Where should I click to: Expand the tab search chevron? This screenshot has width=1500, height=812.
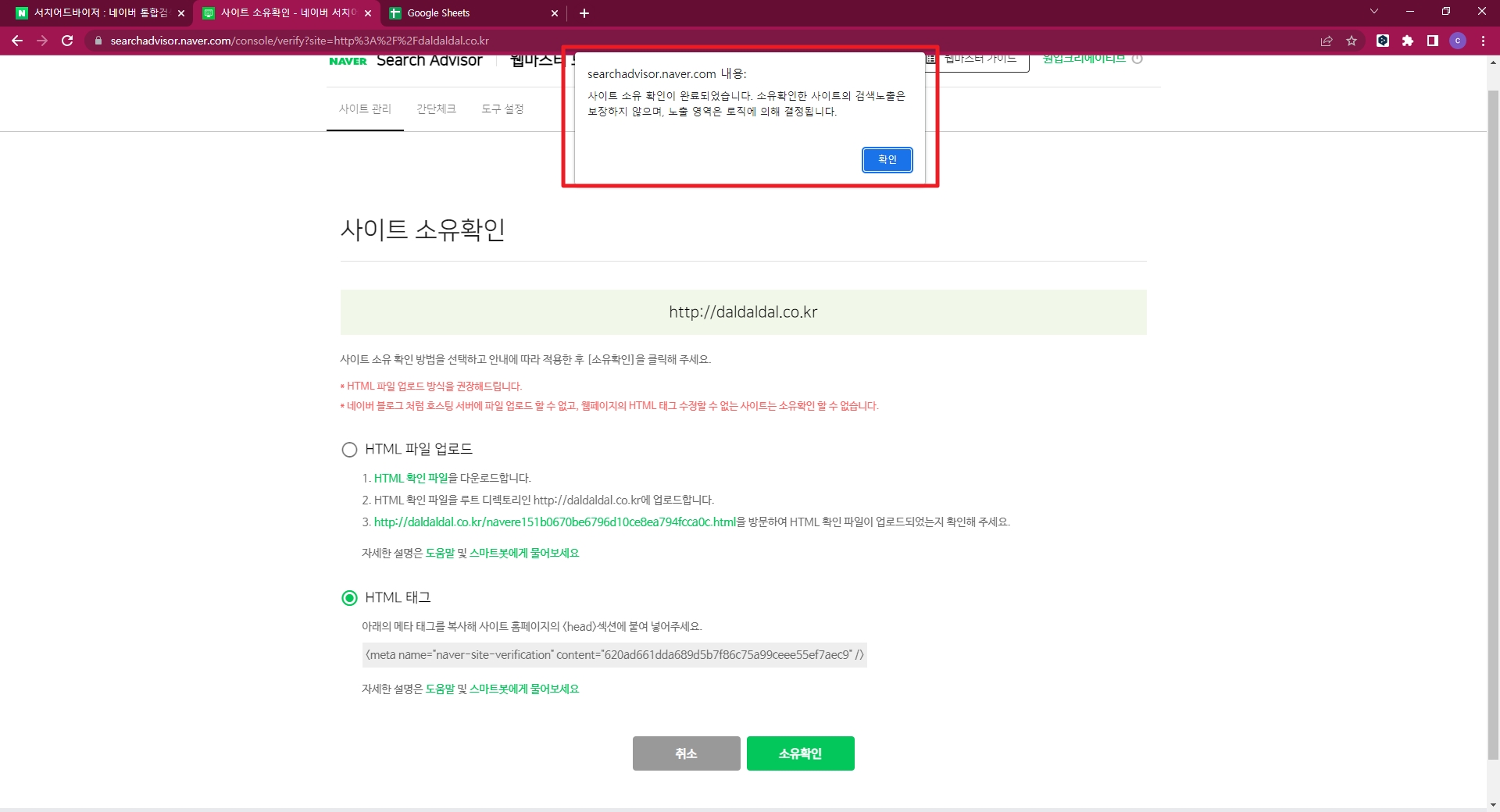(1374, 12)
